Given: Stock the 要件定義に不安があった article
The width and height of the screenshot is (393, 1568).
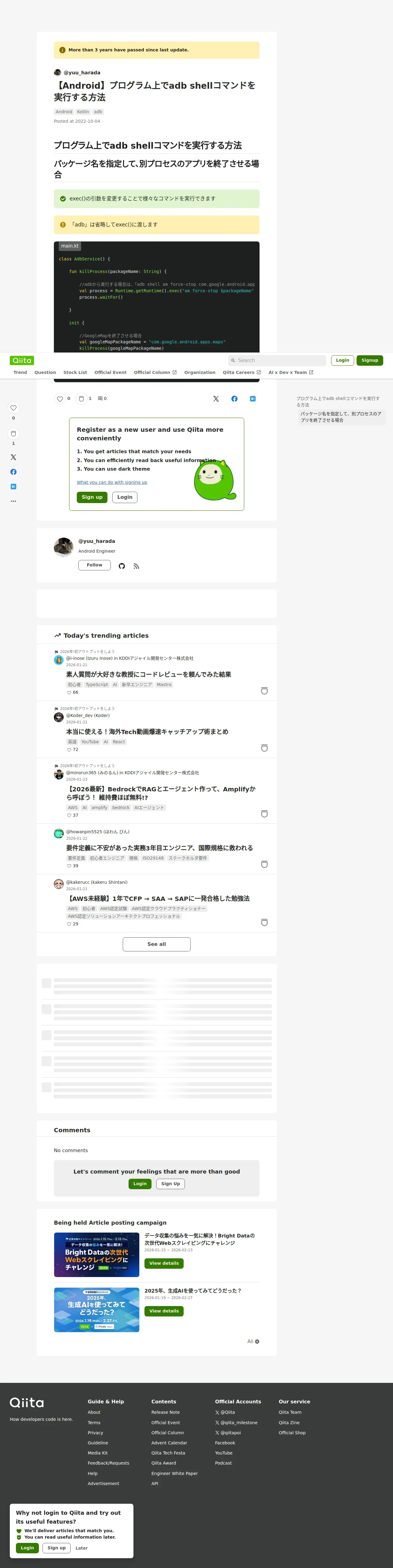Looking at the screenshot, I should click(x=264, y=864).
